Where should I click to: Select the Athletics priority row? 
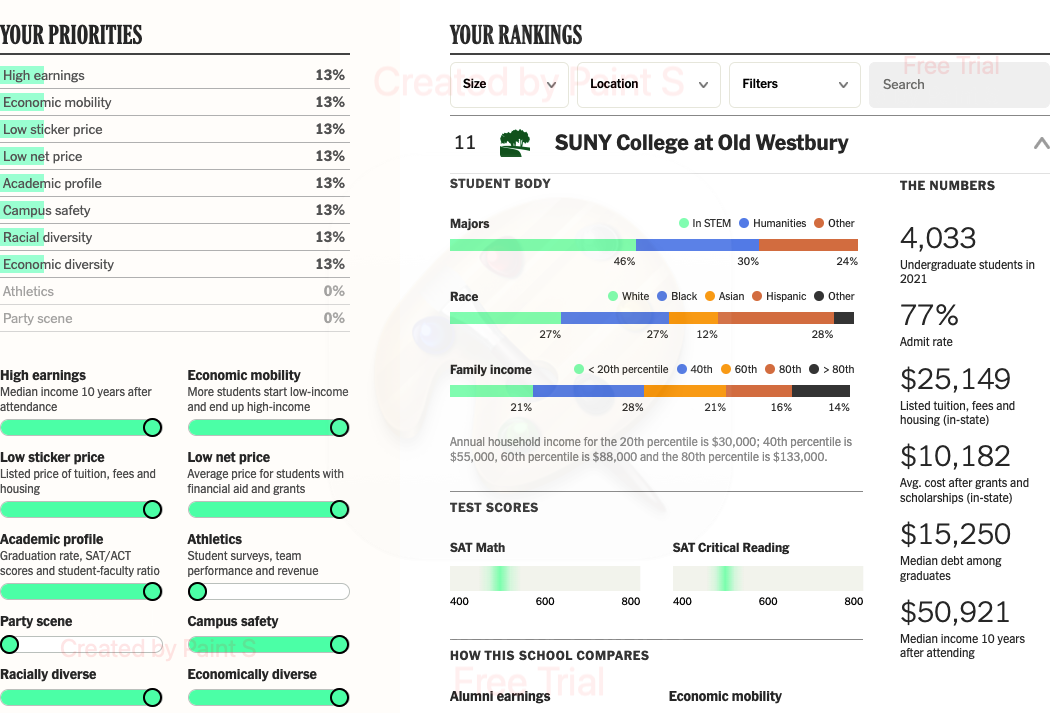click(174, 291)
